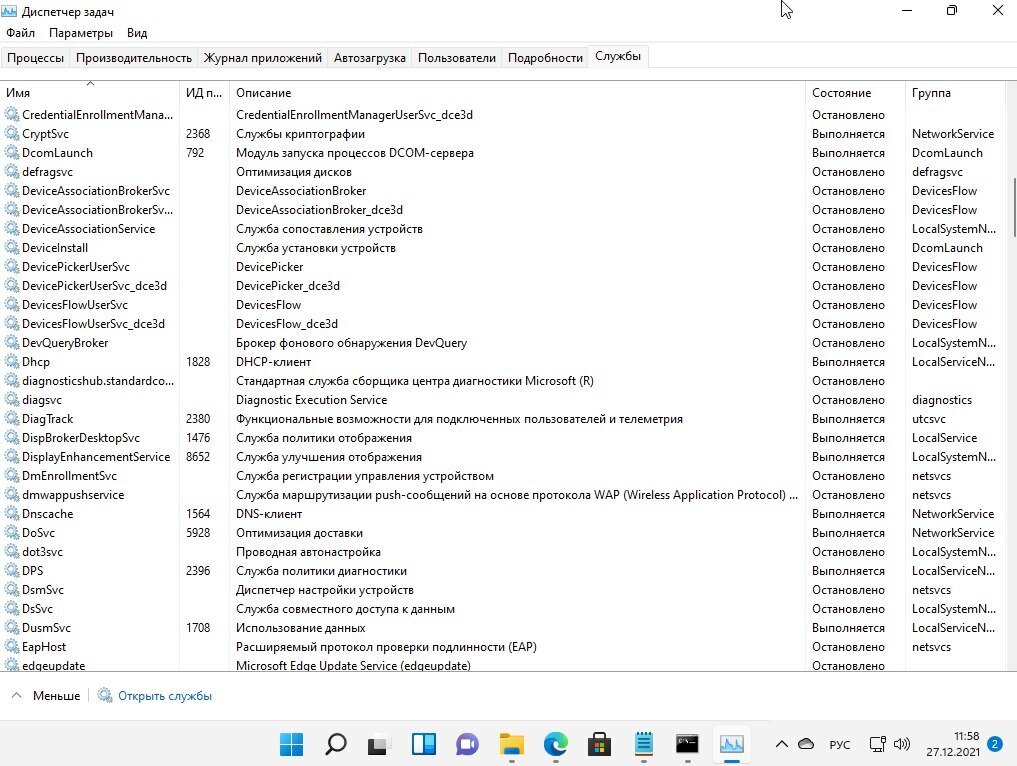Switch to the Автозагрузка tab
1017x766 pixels.
pos(369,58)
